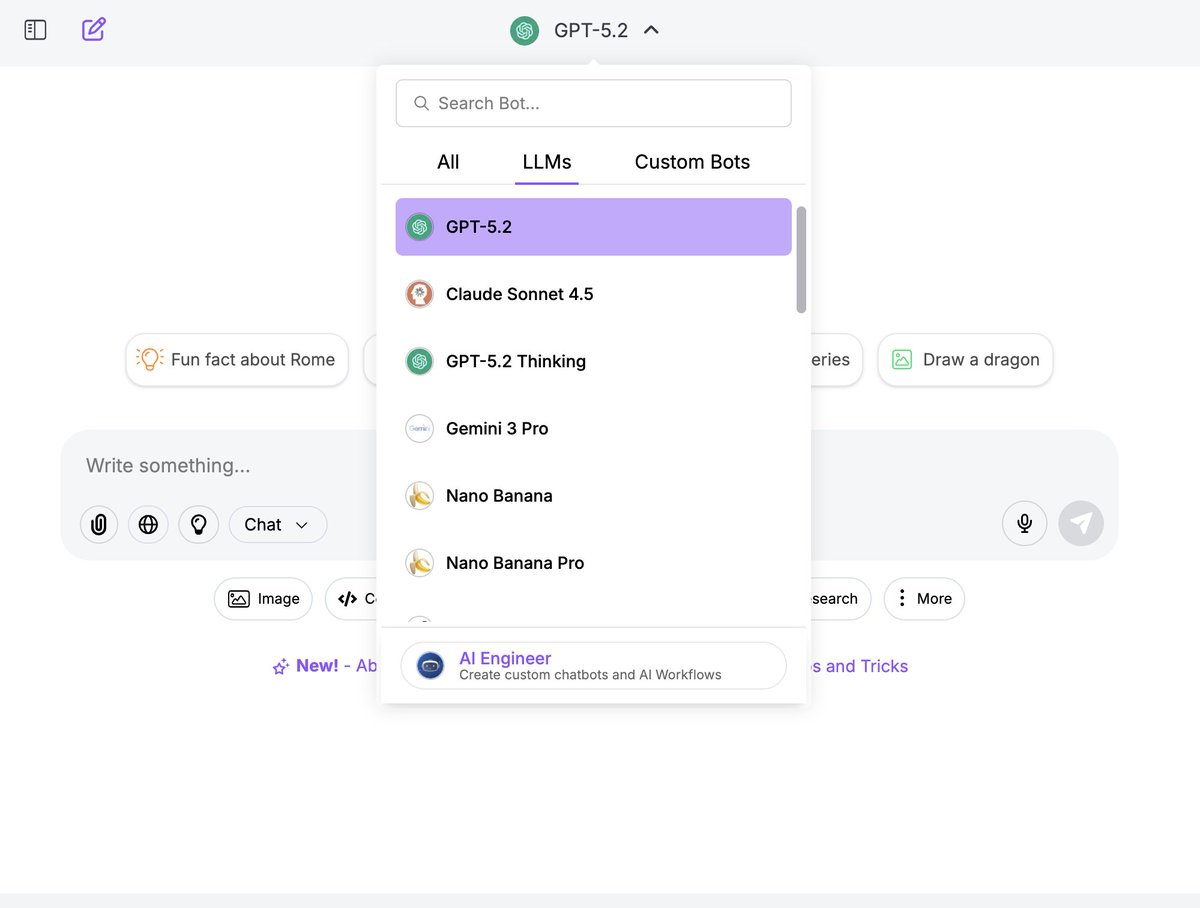Image resolution: width=1200 pixels, height=908 pixels.
Task: Pick Nano Banana Pro model
Action: click(x=593, y=562)
